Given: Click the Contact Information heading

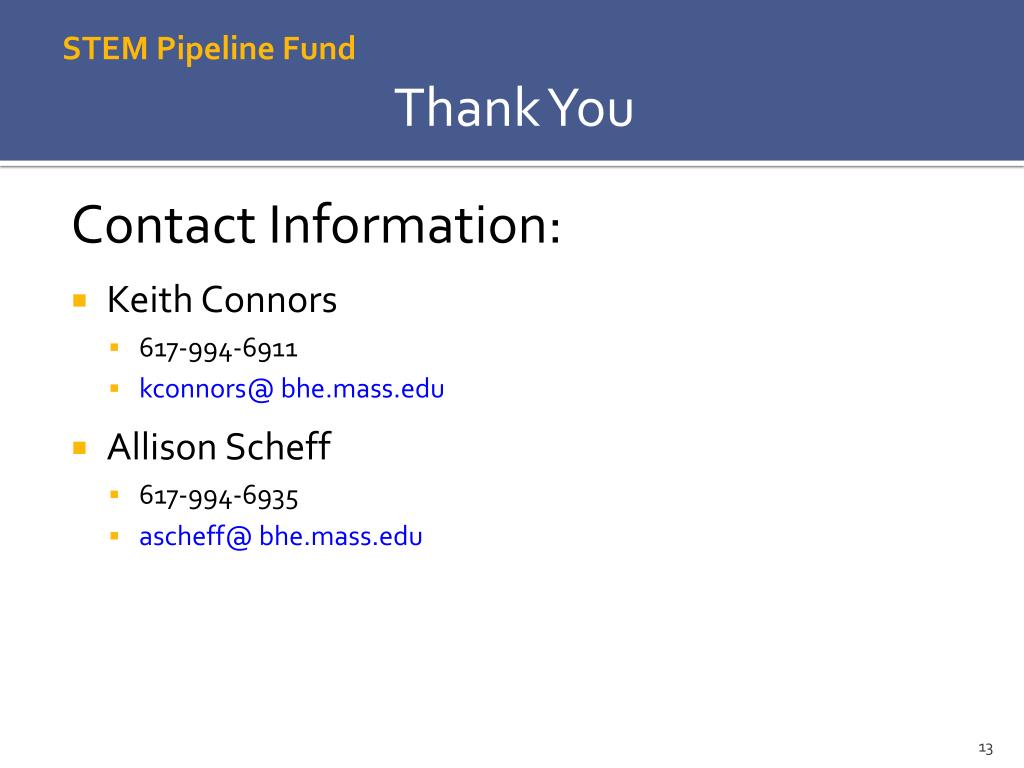Looking at the screenshot, I should [x=316, y=225].
